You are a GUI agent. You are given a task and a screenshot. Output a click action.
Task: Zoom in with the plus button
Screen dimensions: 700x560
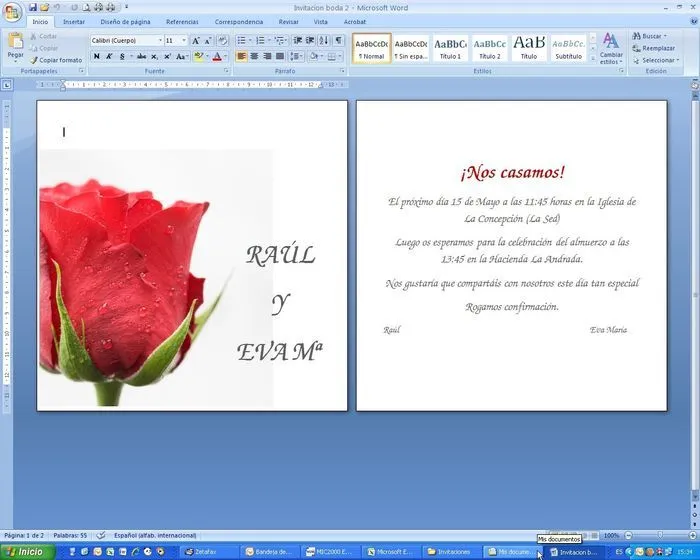click(693, 535)
